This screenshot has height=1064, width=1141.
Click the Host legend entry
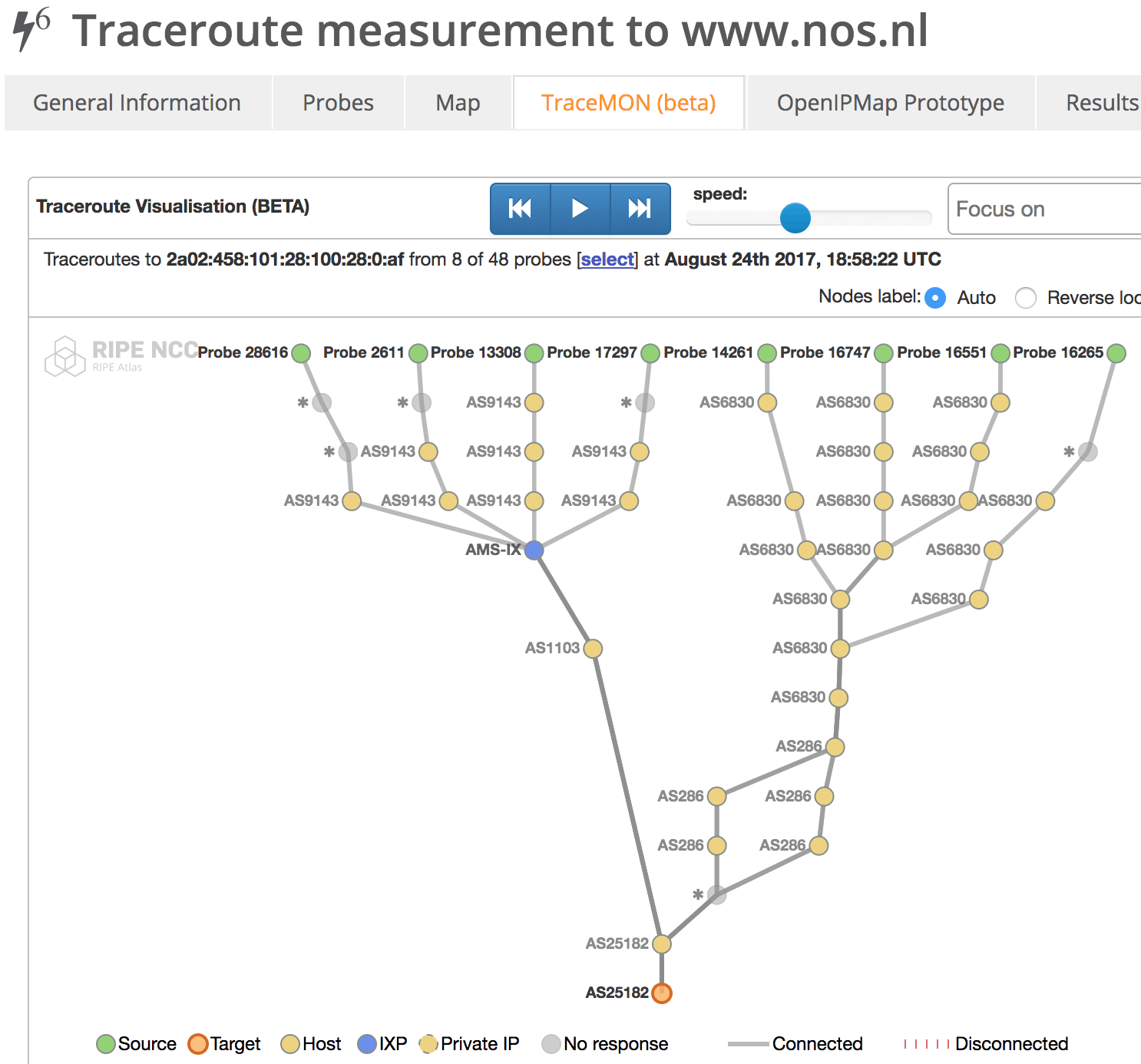(x=311, y=1044)
